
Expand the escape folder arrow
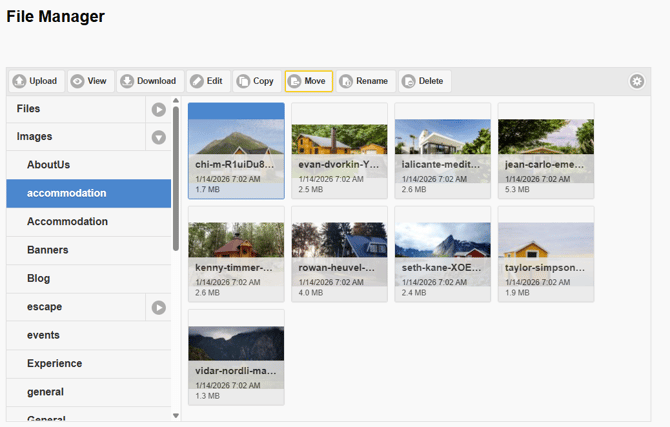159,307
